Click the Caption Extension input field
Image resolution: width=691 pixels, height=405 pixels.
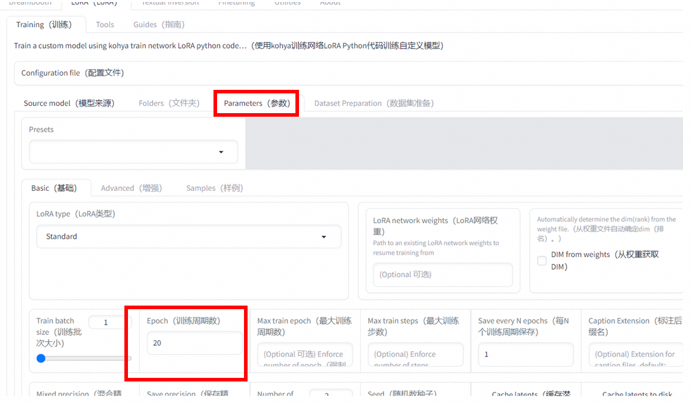click(636, 354)
